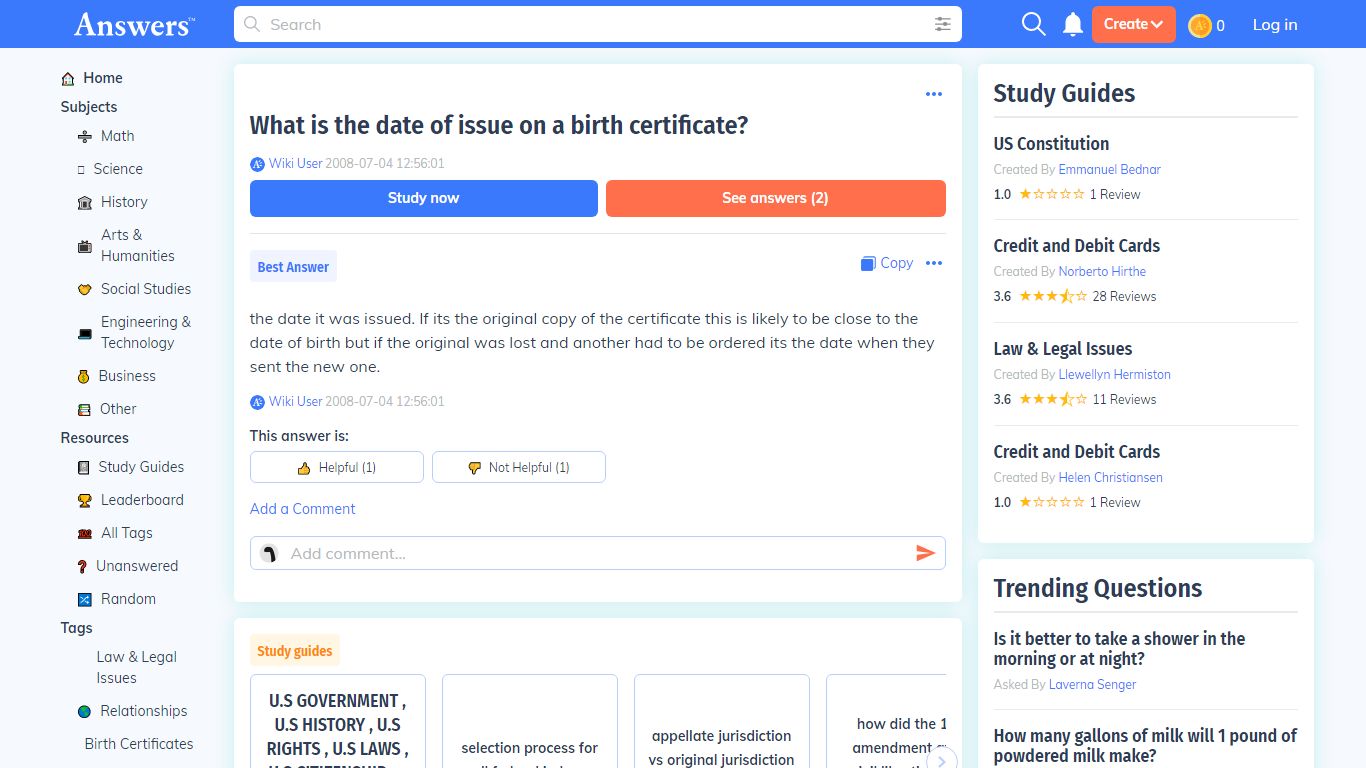Image resolution: width=1366 pixels, height=768 pixels.
Task: Open best answer three-dot menu
Action: point(934,263)
